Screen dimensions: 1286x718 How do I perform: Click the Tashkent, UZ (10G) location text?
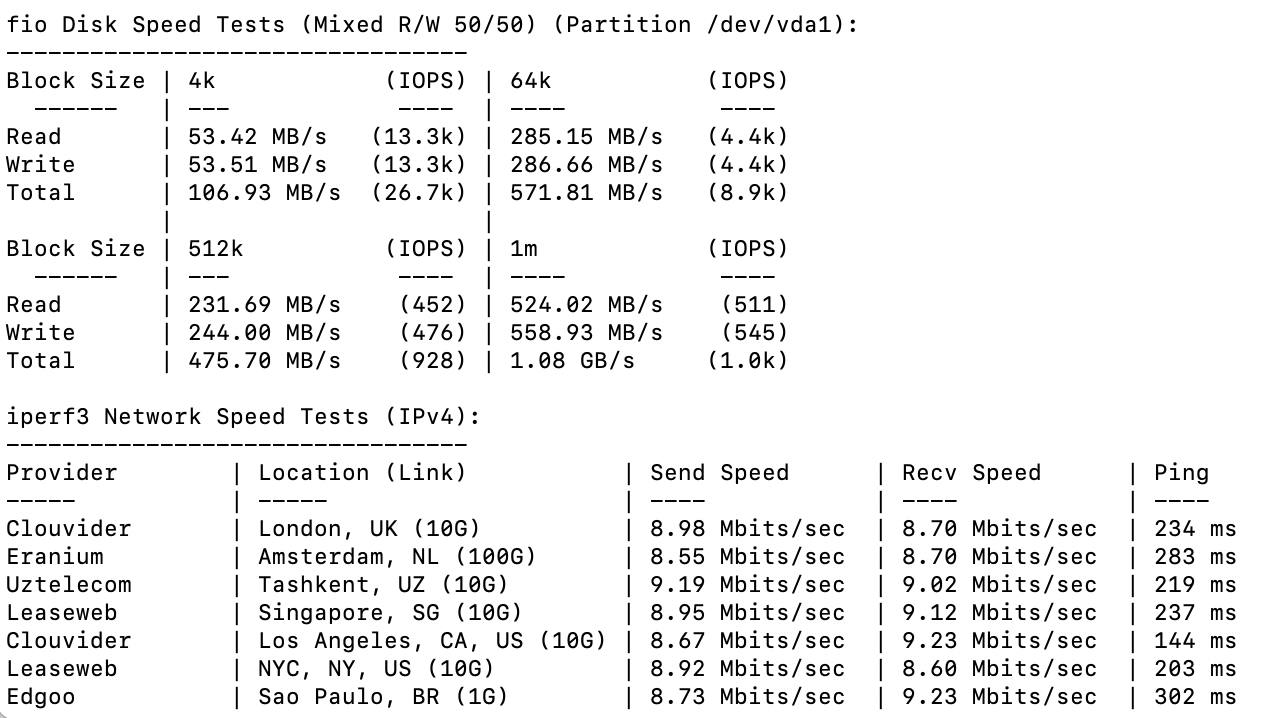(x=383, y=585)
